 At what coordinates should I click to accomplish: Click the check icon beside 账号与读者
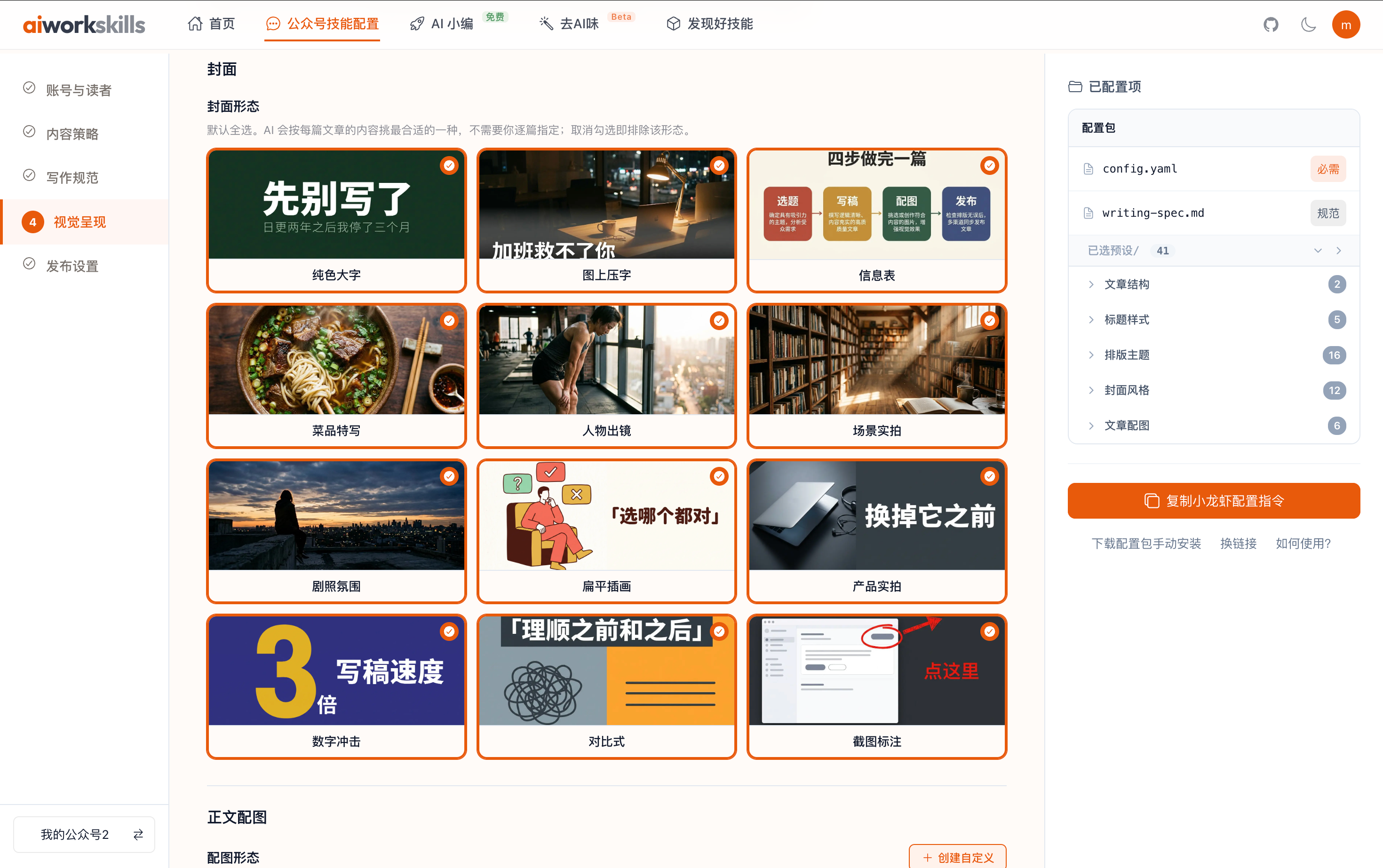[x=29, y=88]
